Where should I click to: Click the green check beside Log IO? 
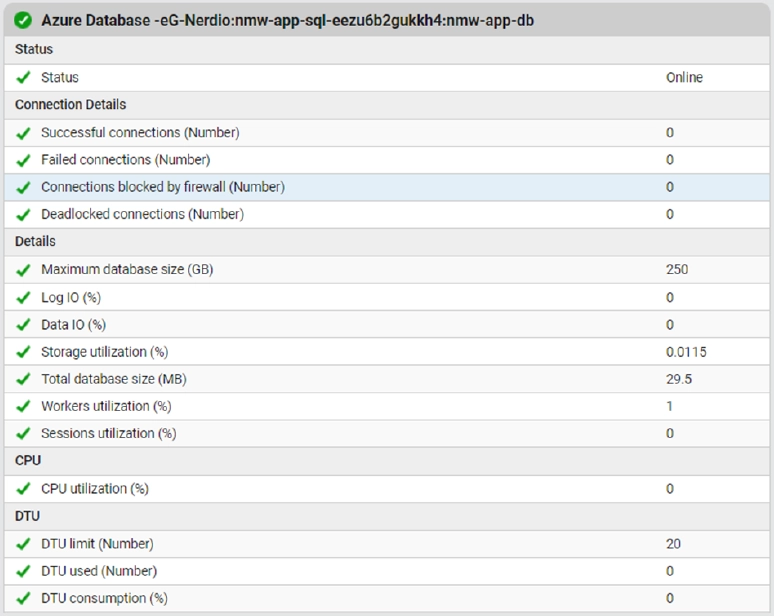[23, 298]
